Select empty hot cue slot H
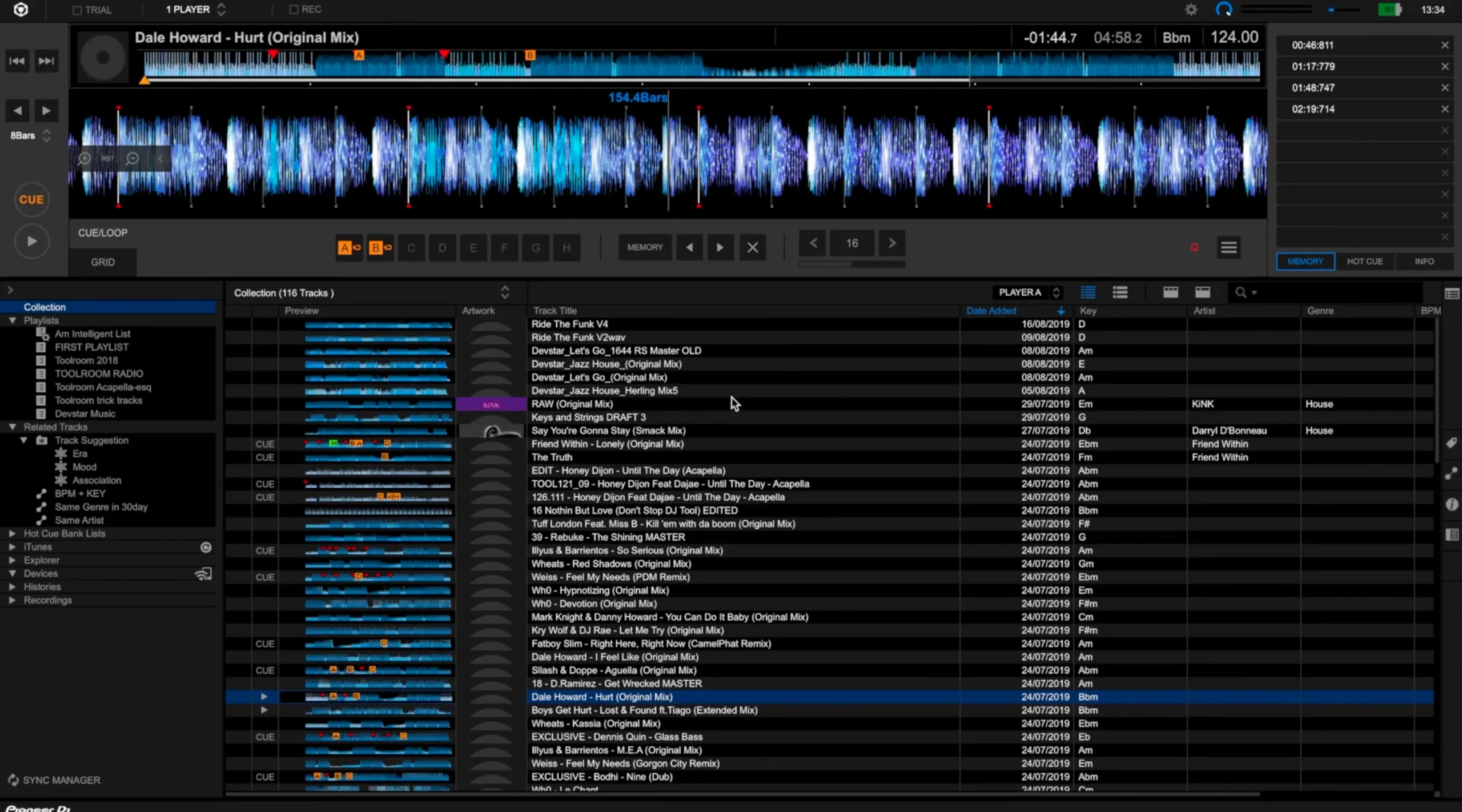The width and height of the screenshot is (1462, 812). (x=567, y=248)
